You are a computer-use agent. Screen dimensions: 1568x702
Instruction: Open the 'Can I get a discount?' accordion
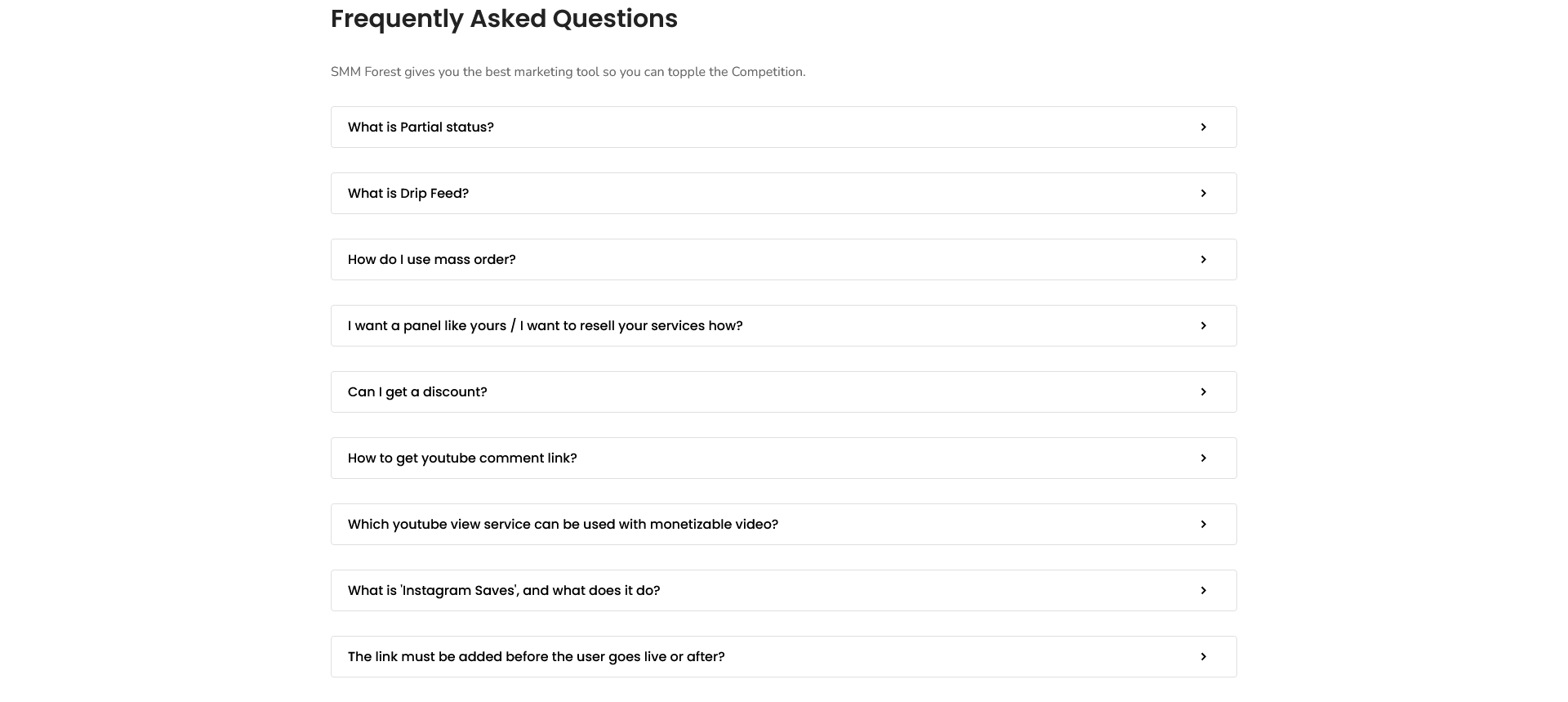[417, 391]
